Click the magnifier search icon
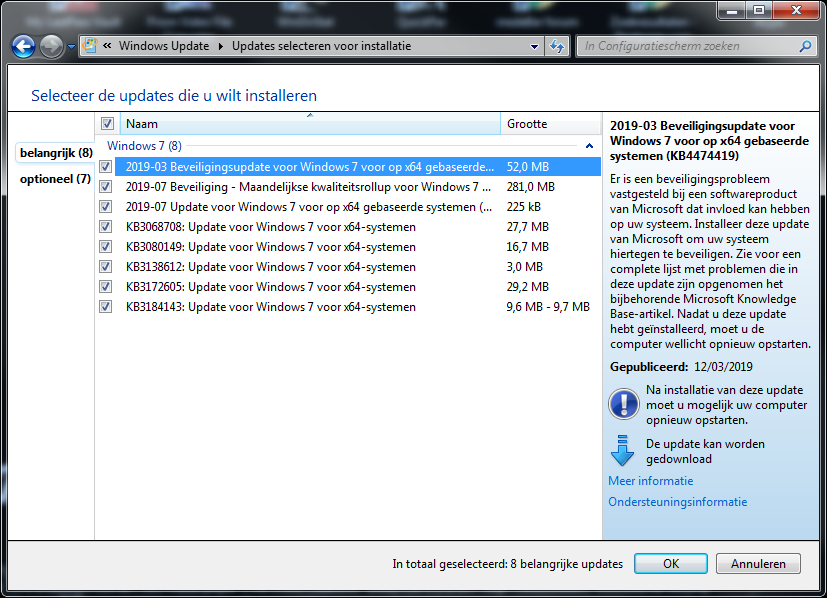Image resolution: width=827 pixels, height=598 pixels. (805, 46)
